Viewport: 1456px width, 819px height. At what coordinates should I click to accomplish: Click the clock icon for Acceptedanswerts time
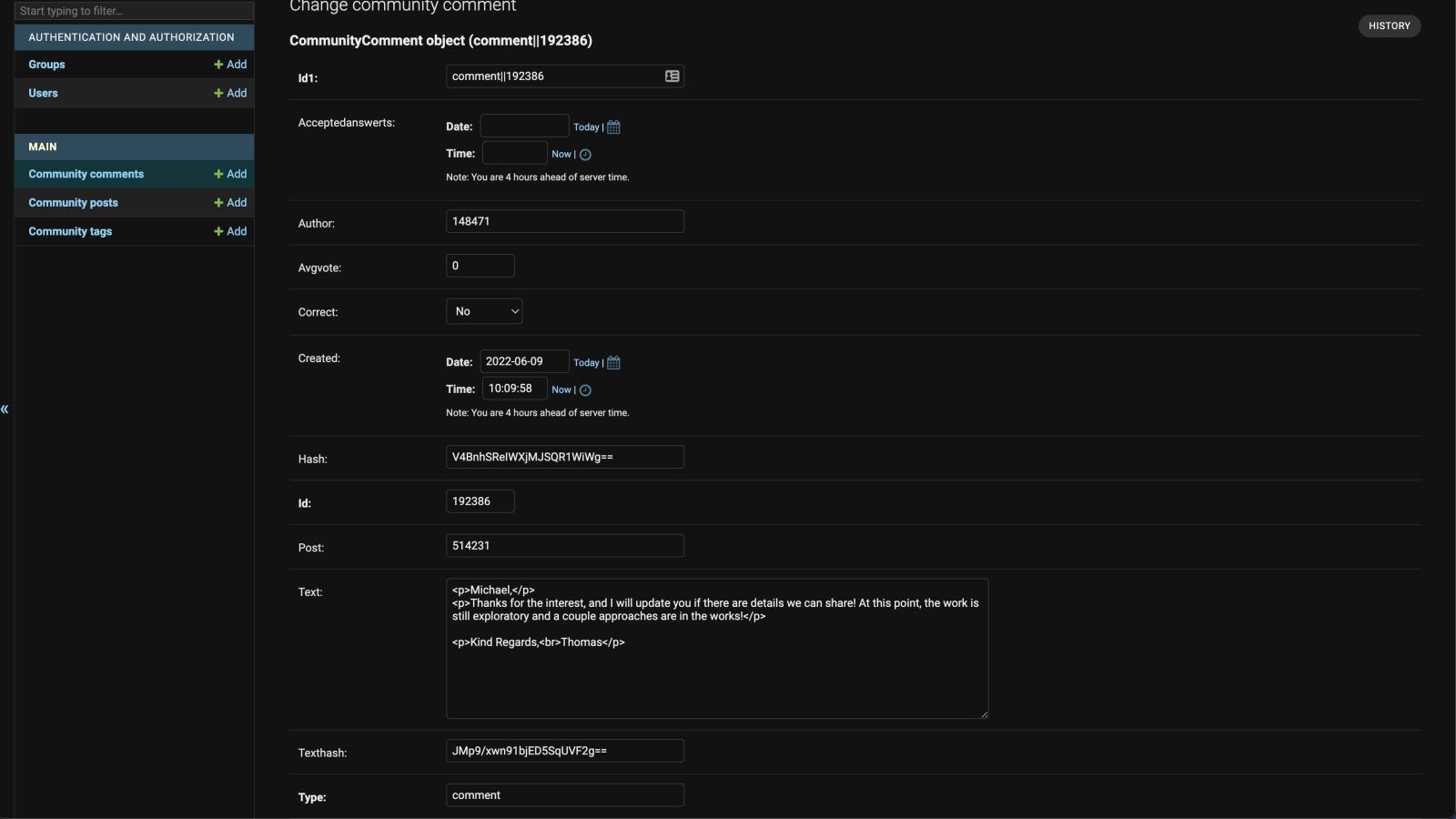[585, 155]
